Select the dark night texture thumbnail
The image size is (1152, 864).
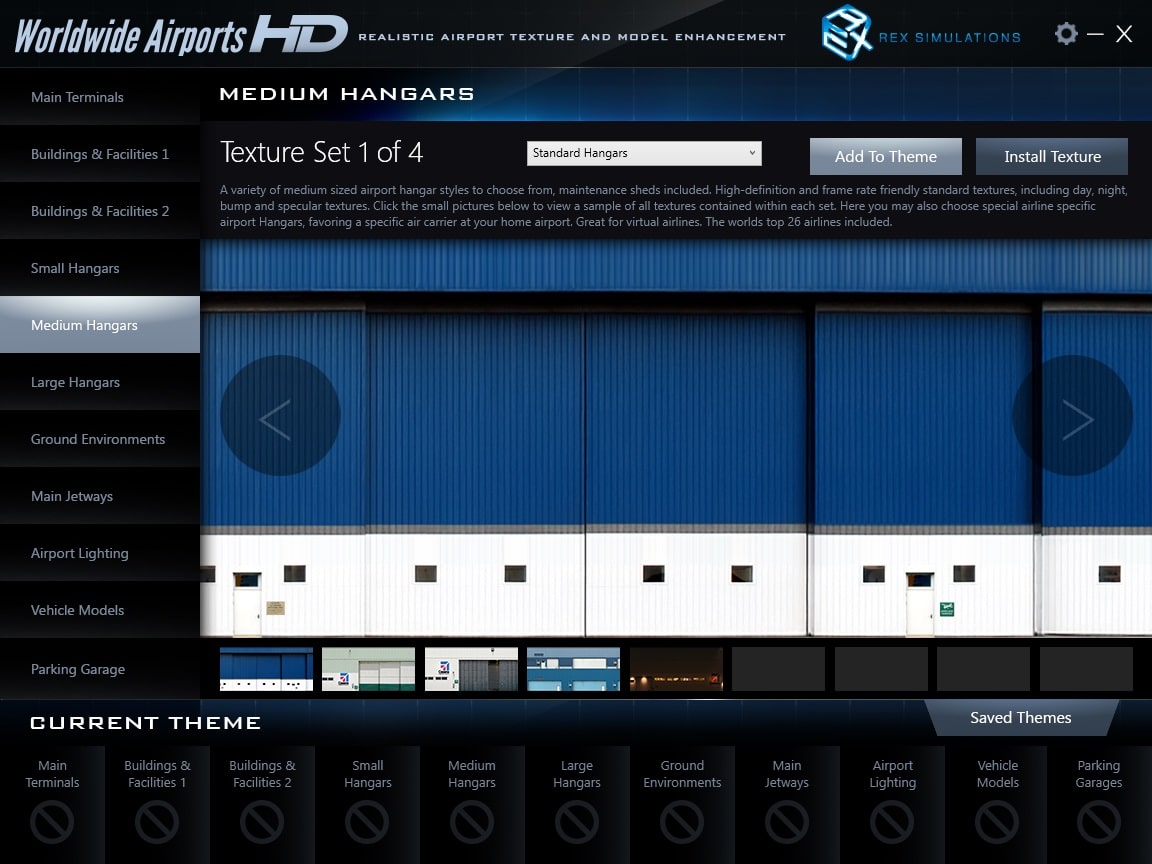676,669
